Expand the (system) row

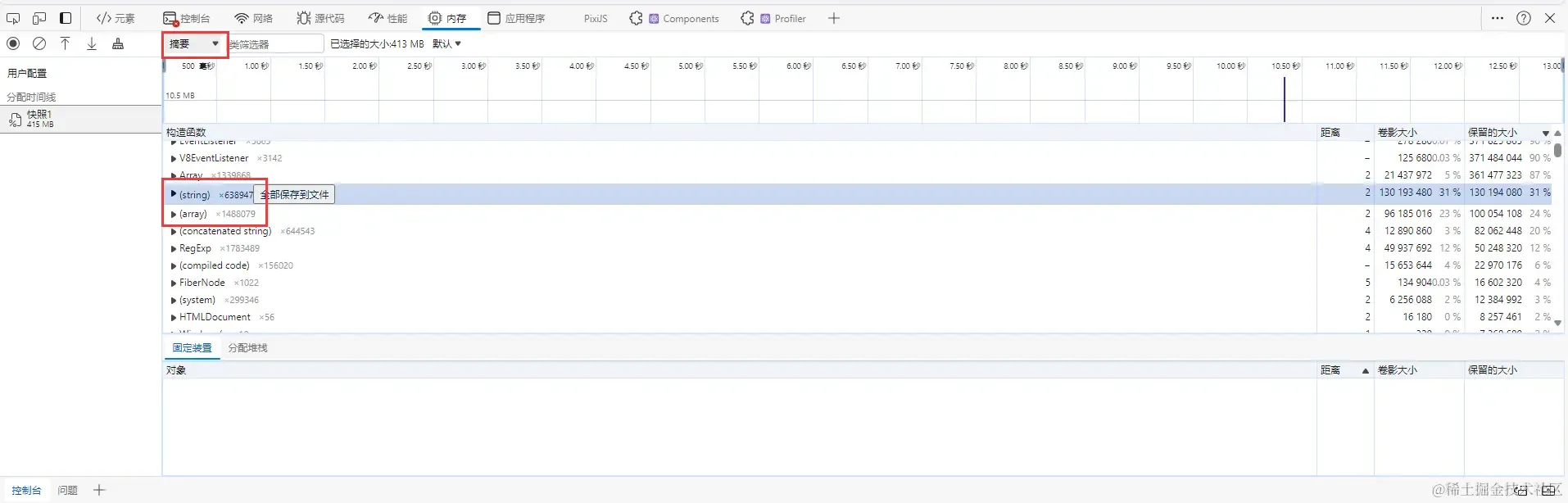[173, 301]
